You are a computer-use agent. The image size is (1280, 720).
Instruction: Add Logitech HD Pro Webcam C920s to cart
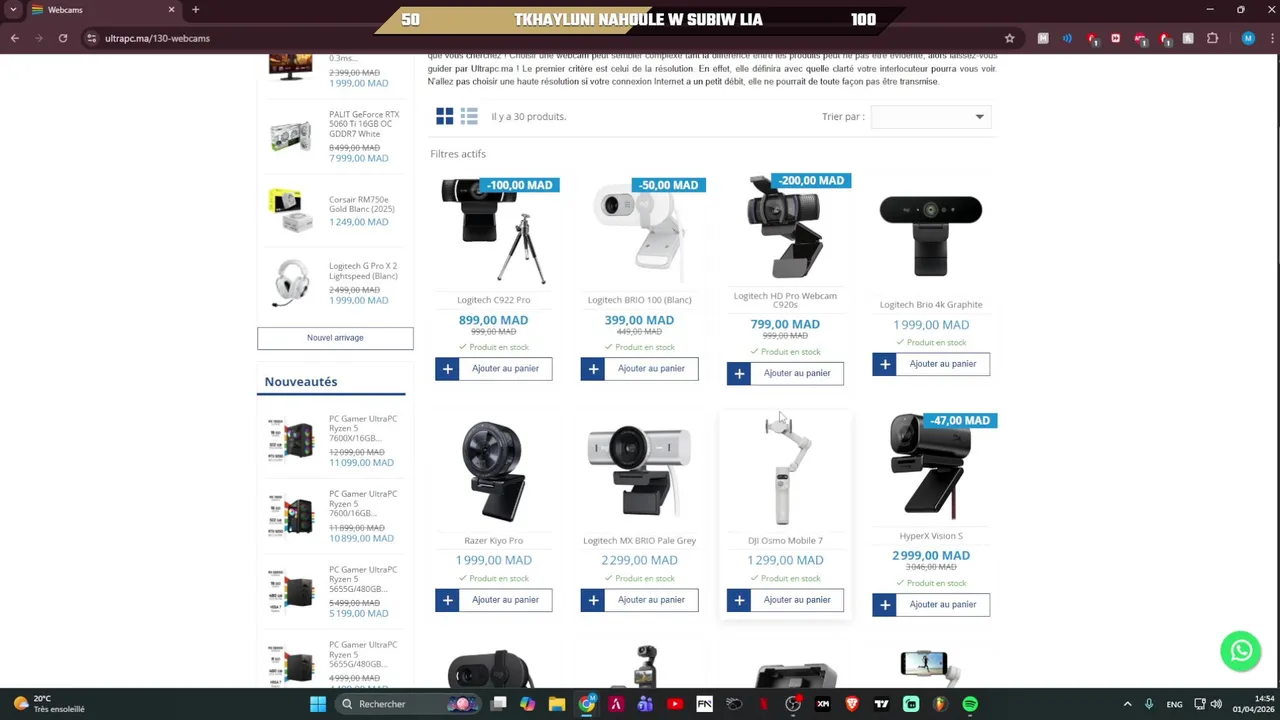(786, 373)
